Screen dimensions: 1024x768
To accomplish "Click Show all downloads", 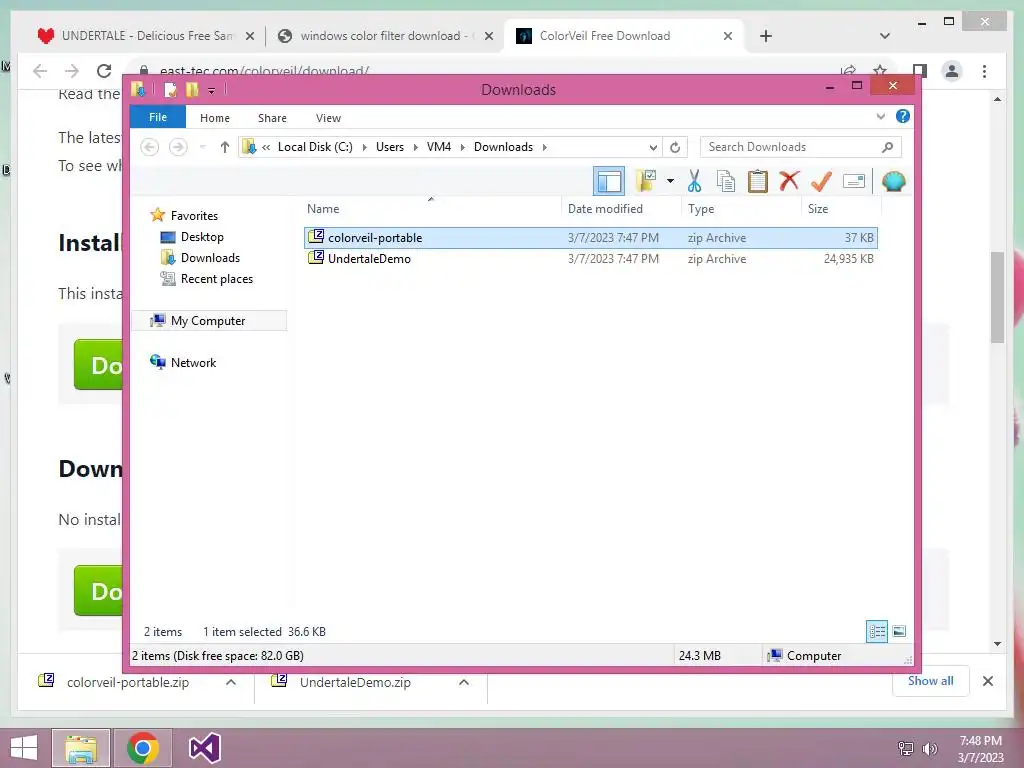I will pos(930,680).
